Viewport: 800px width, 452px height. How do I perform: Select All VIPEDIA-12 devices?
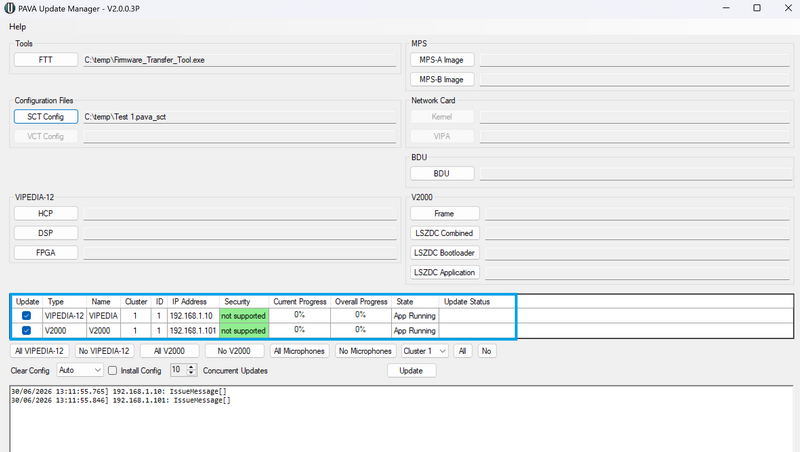pos(39,351)
